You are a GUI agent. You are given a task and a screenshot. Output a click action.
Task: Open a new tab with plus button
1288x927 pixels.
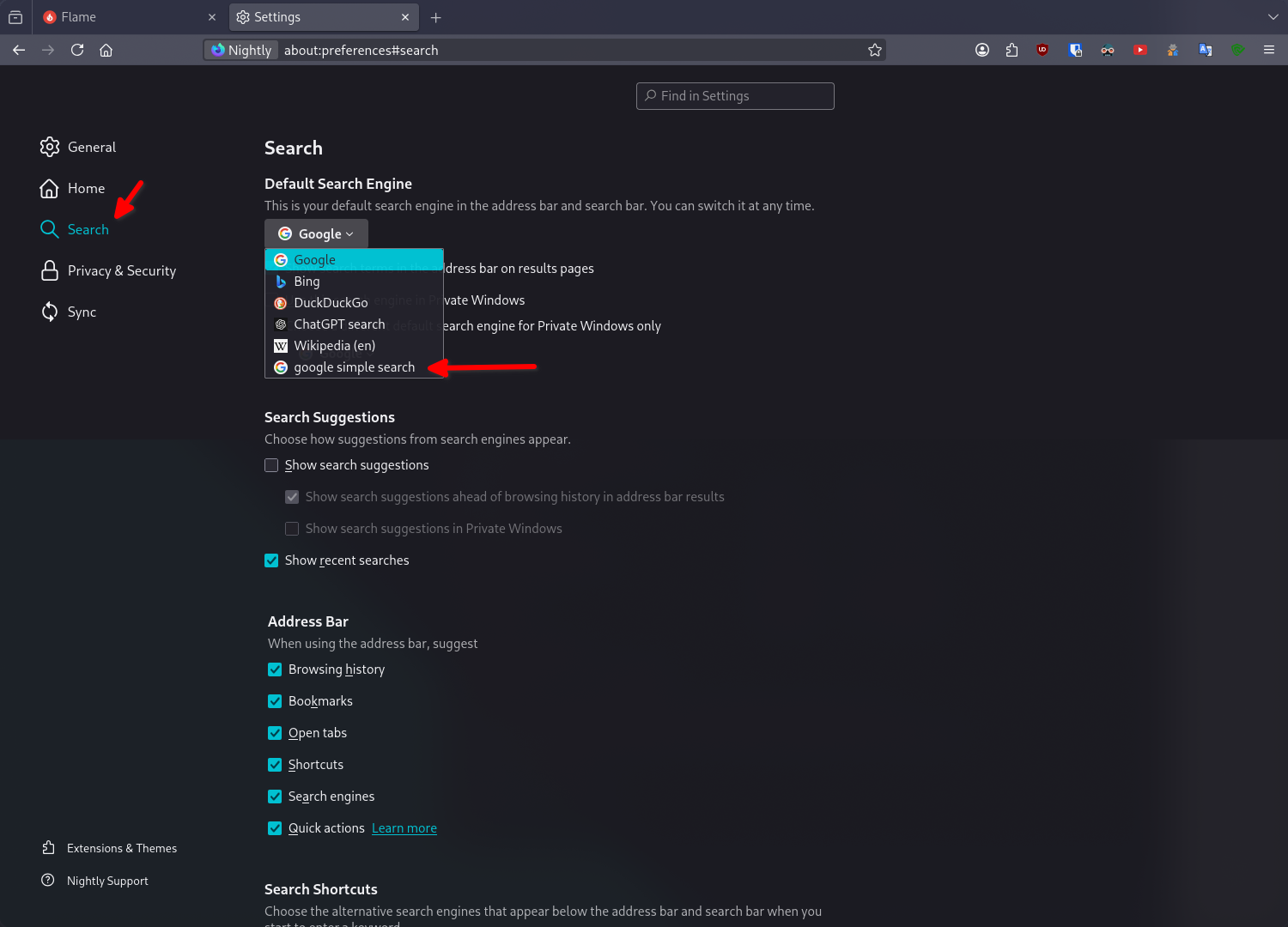pos(436,17)
